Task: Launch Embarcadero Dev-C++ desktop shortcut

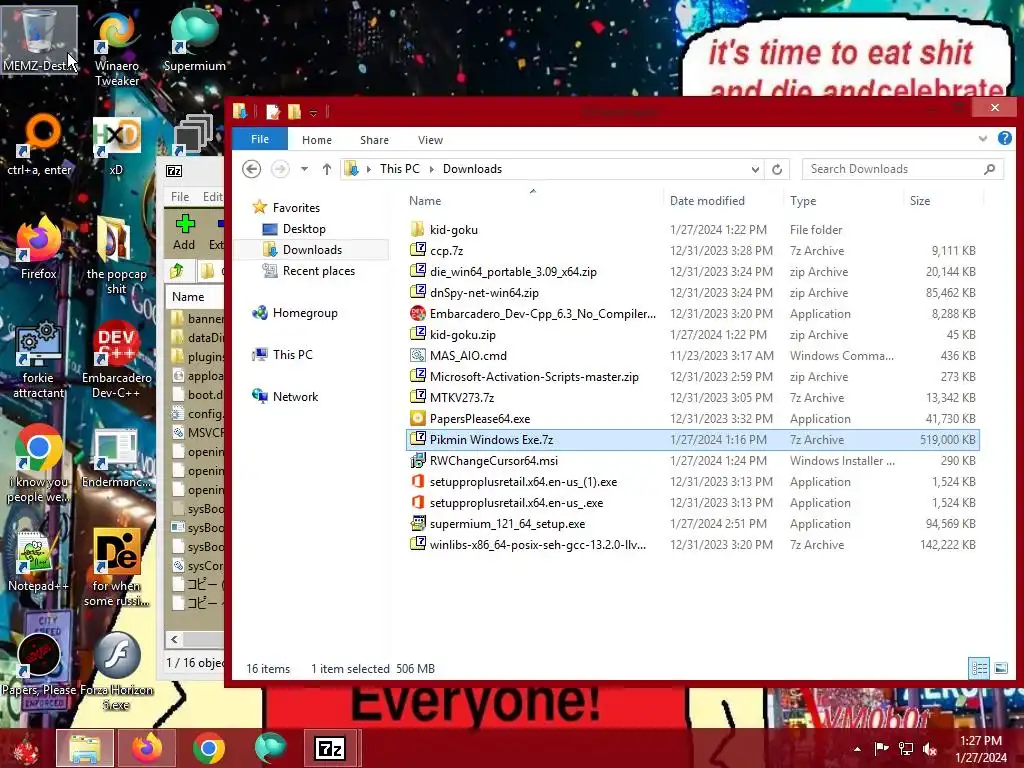Action: click(116, 359)
